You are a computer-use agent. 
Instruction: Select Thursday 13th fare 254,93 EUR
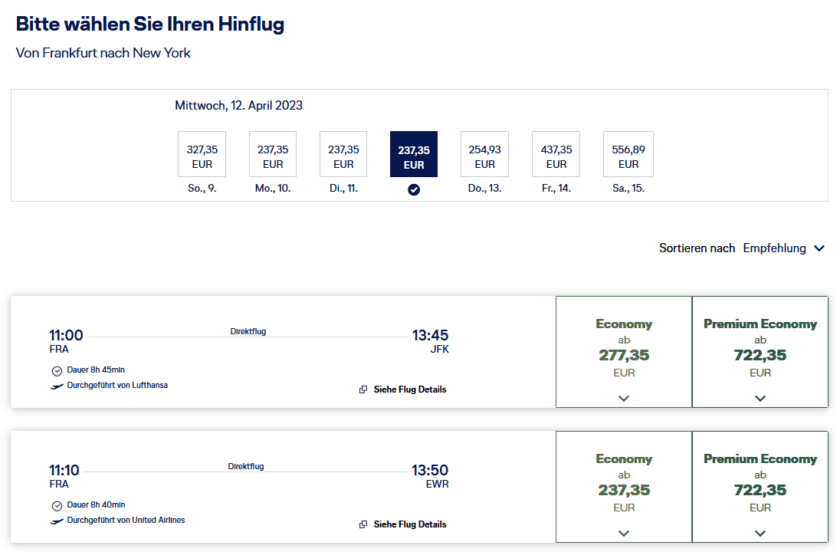485,156
